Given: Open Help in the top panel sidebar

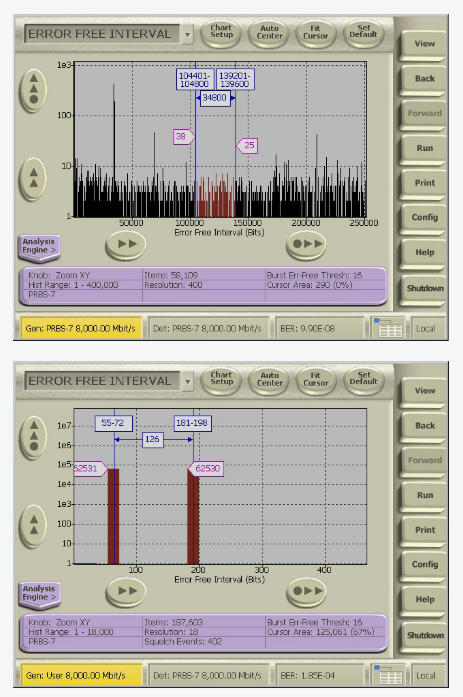Looking at the screenshot, I should 424,253.
